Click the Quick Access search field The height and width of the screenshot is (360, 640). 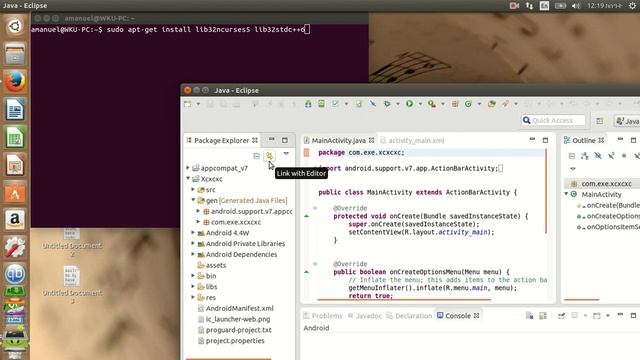pos(553,120)
